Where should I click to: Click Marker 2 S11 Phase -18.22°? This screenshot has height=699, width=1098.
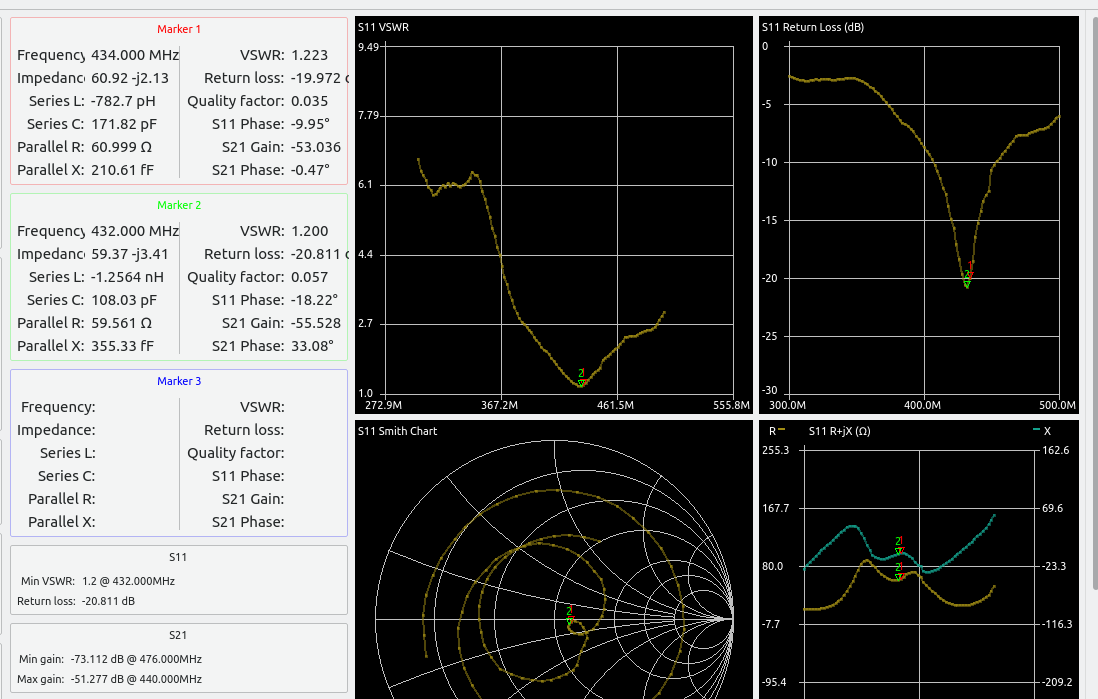[x=314, y=300]
